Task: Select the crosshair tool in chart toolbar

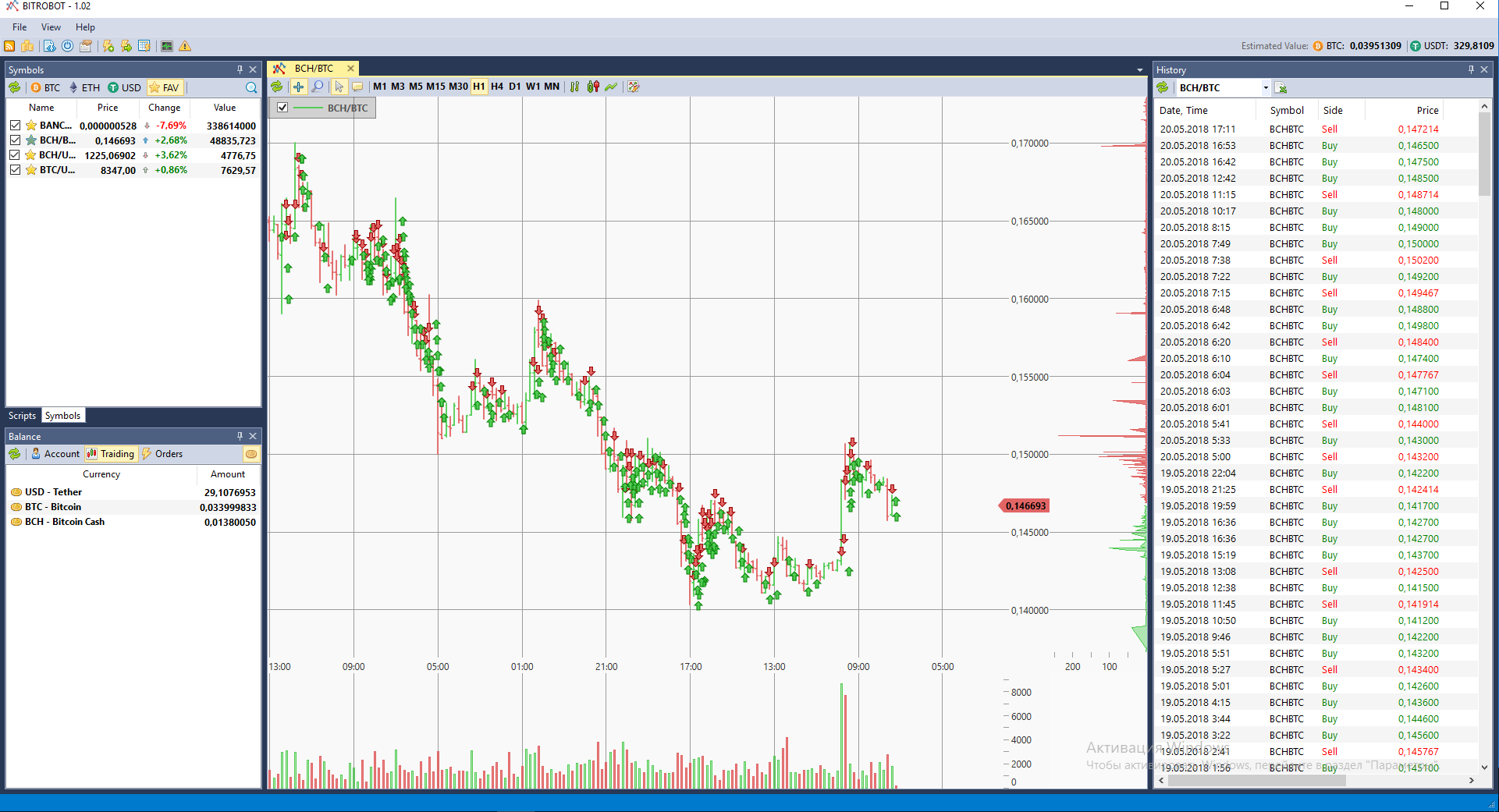Action: 298,87
